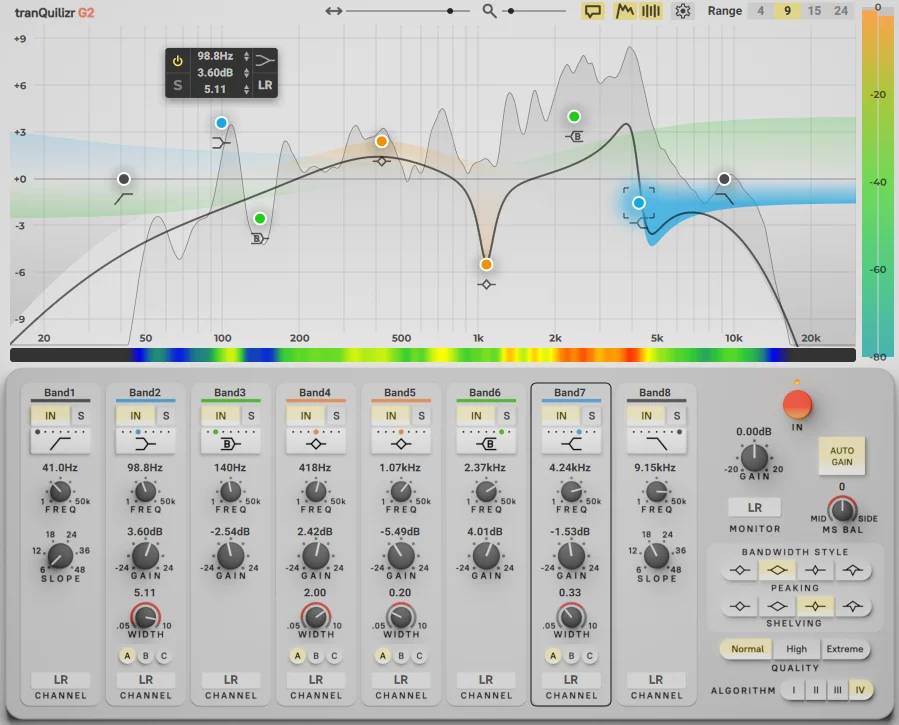Select Band8 low-pass filter shape icon

(656, 444)
